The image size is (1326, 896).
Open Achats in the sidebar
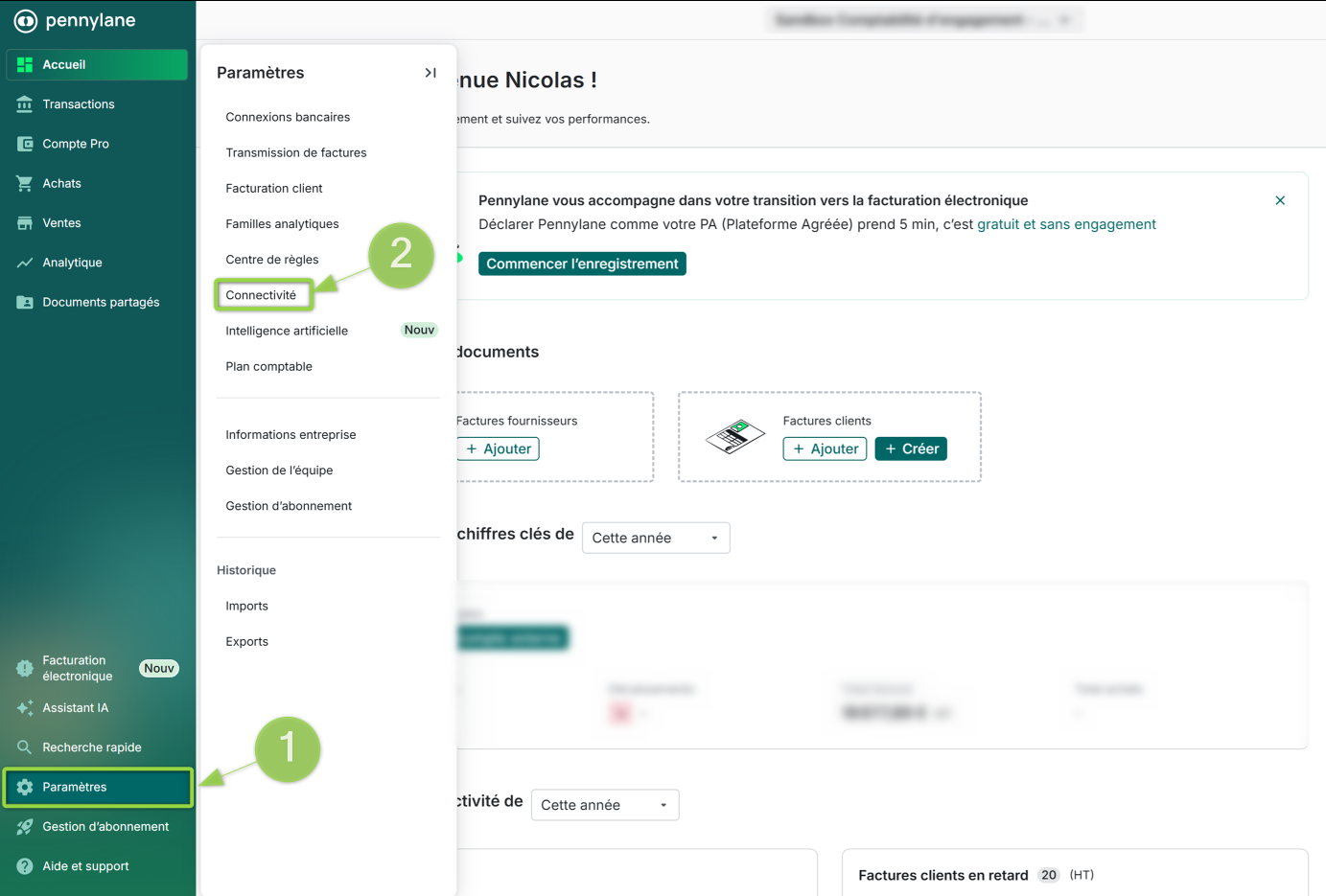click(97, 183)
